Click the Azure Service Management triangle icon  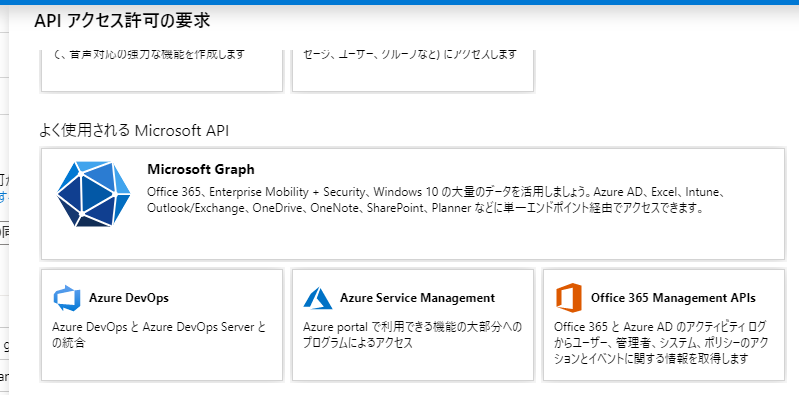[x=317, y=298]
